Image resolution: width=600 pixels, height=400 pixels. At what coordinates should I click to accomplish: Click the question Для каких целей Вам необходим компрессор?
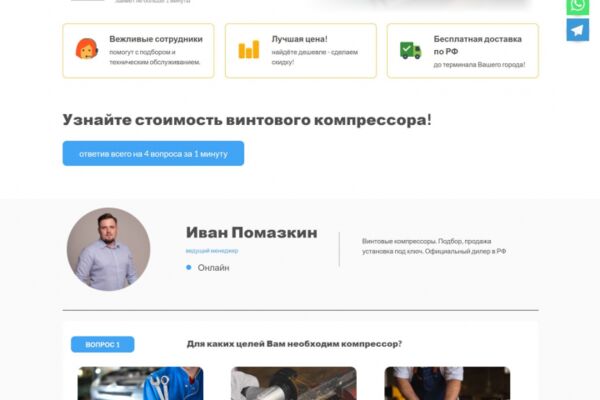point(294,344)
